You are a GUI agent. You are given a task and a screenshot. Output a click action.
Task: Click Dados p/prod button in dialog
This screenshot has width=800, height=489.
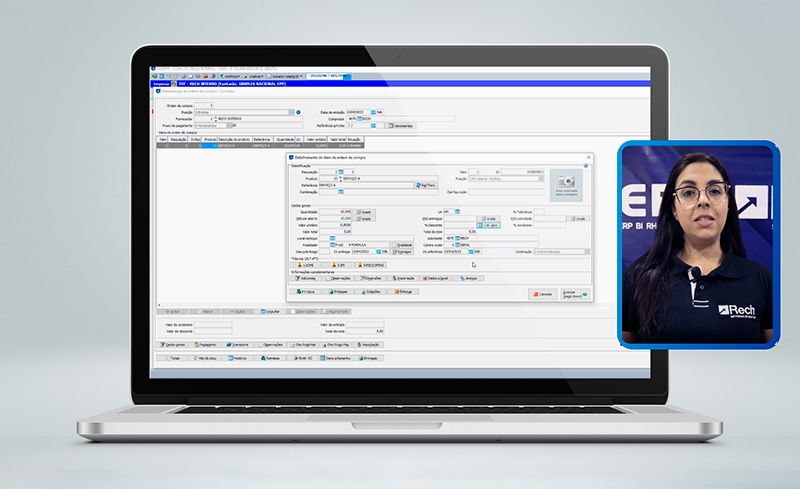(436, 278)
